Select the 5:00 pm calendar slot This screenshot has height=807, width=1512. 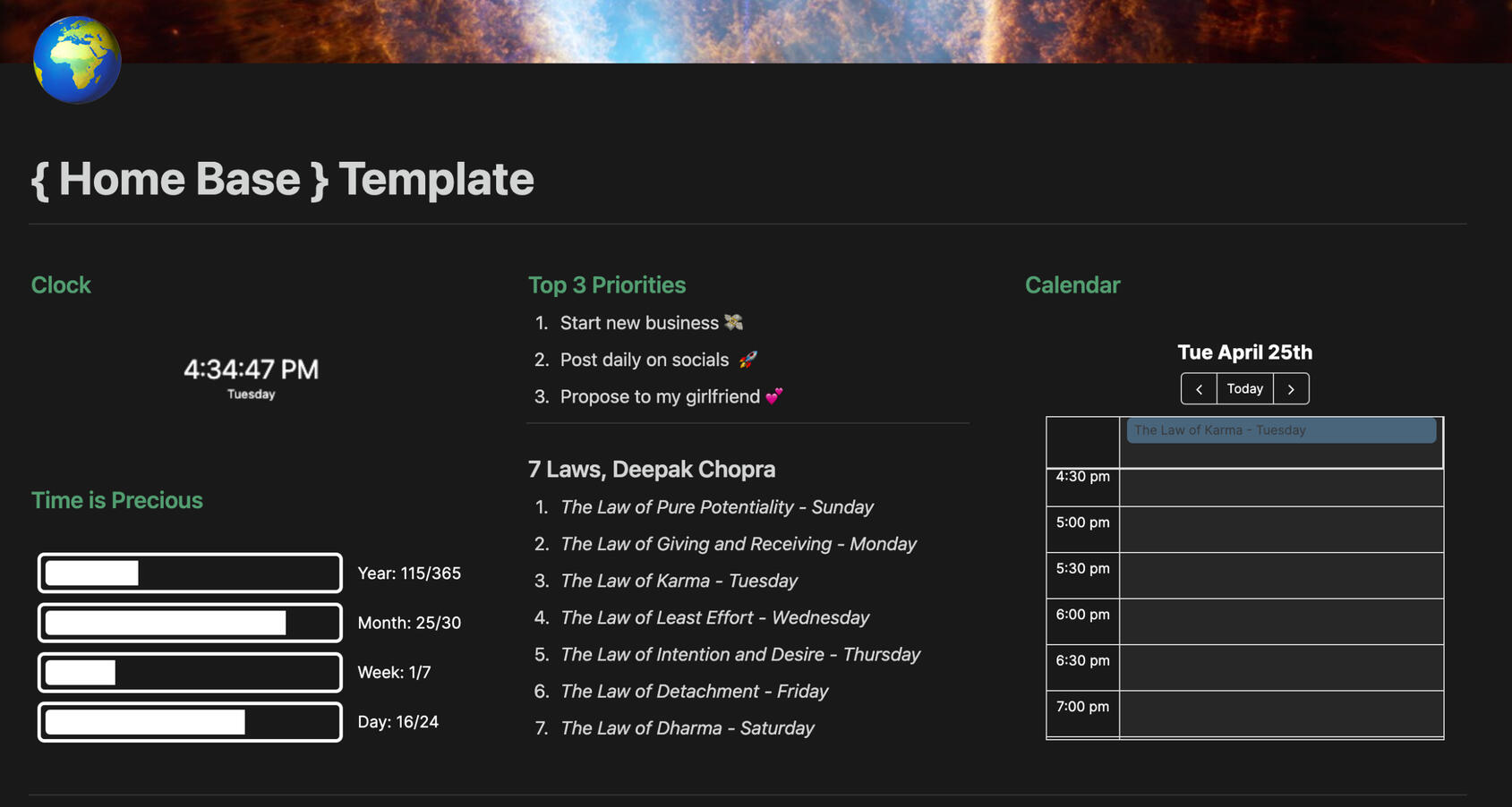point(1280,530)
